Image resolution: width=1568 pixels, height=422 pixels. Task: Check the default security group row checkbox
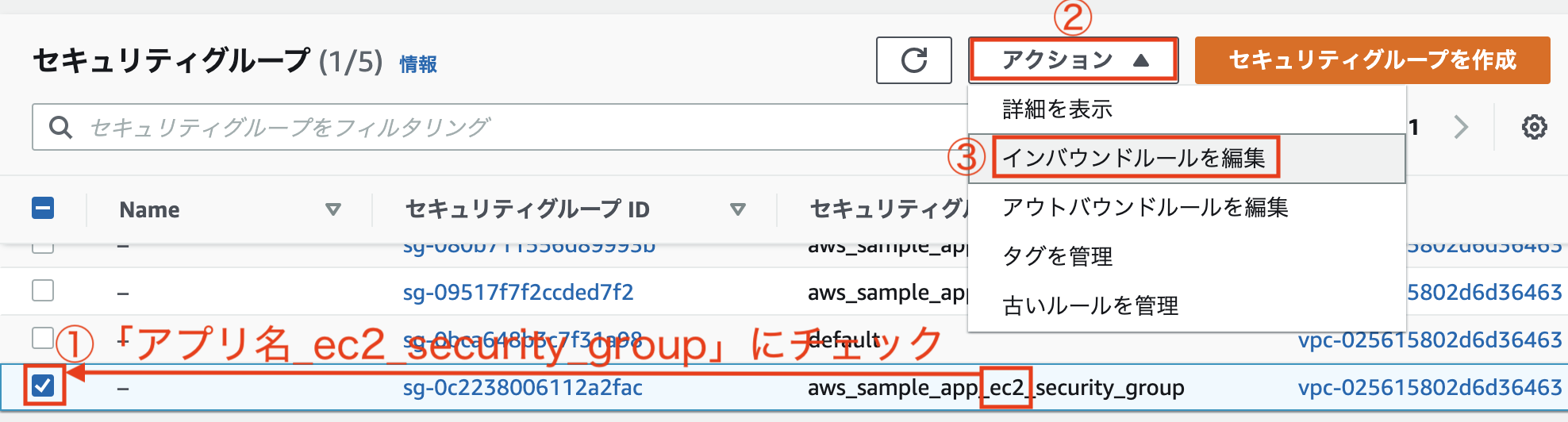click(43, 338)
